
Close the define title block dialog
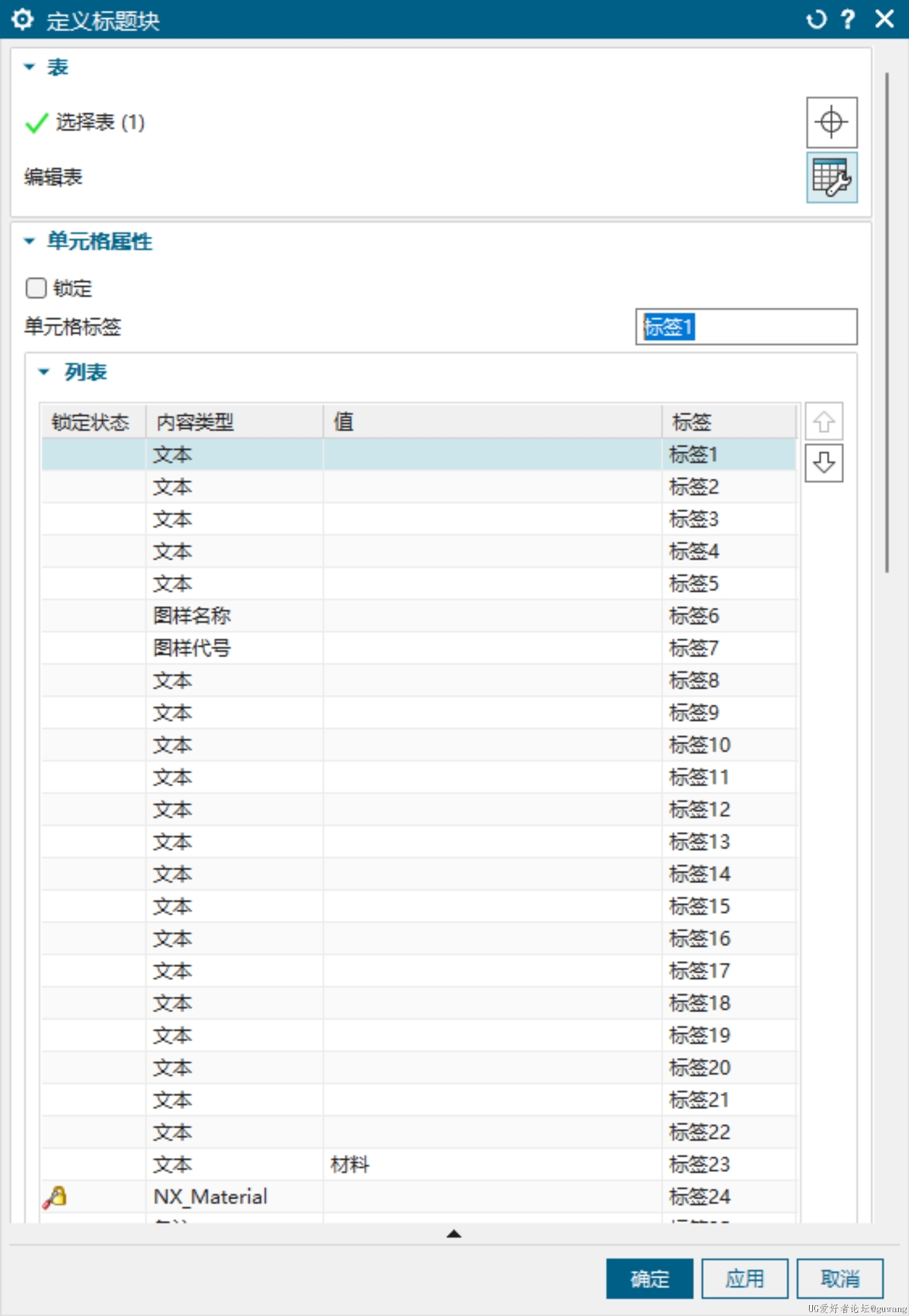pos(884,19)
